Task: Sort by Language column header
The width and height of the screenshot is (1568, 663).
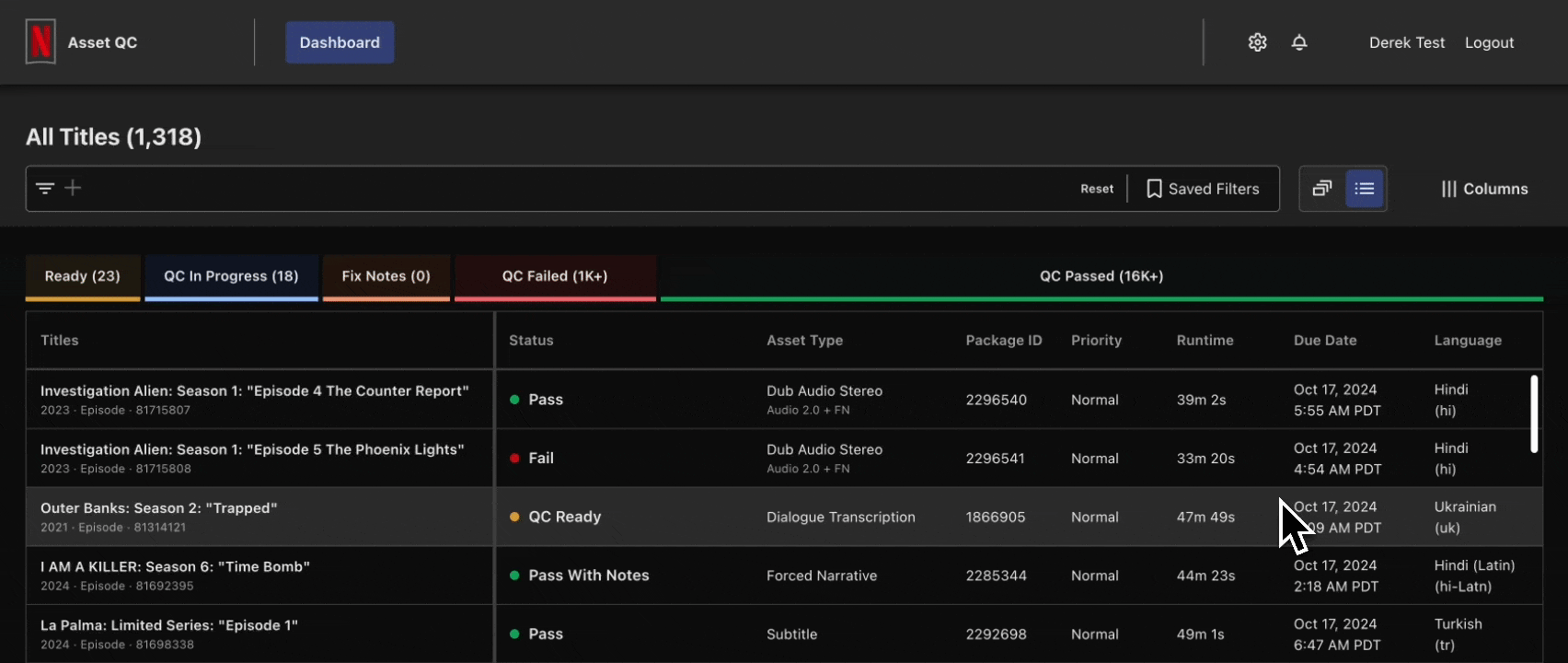Action: (x=1468, y=341)
